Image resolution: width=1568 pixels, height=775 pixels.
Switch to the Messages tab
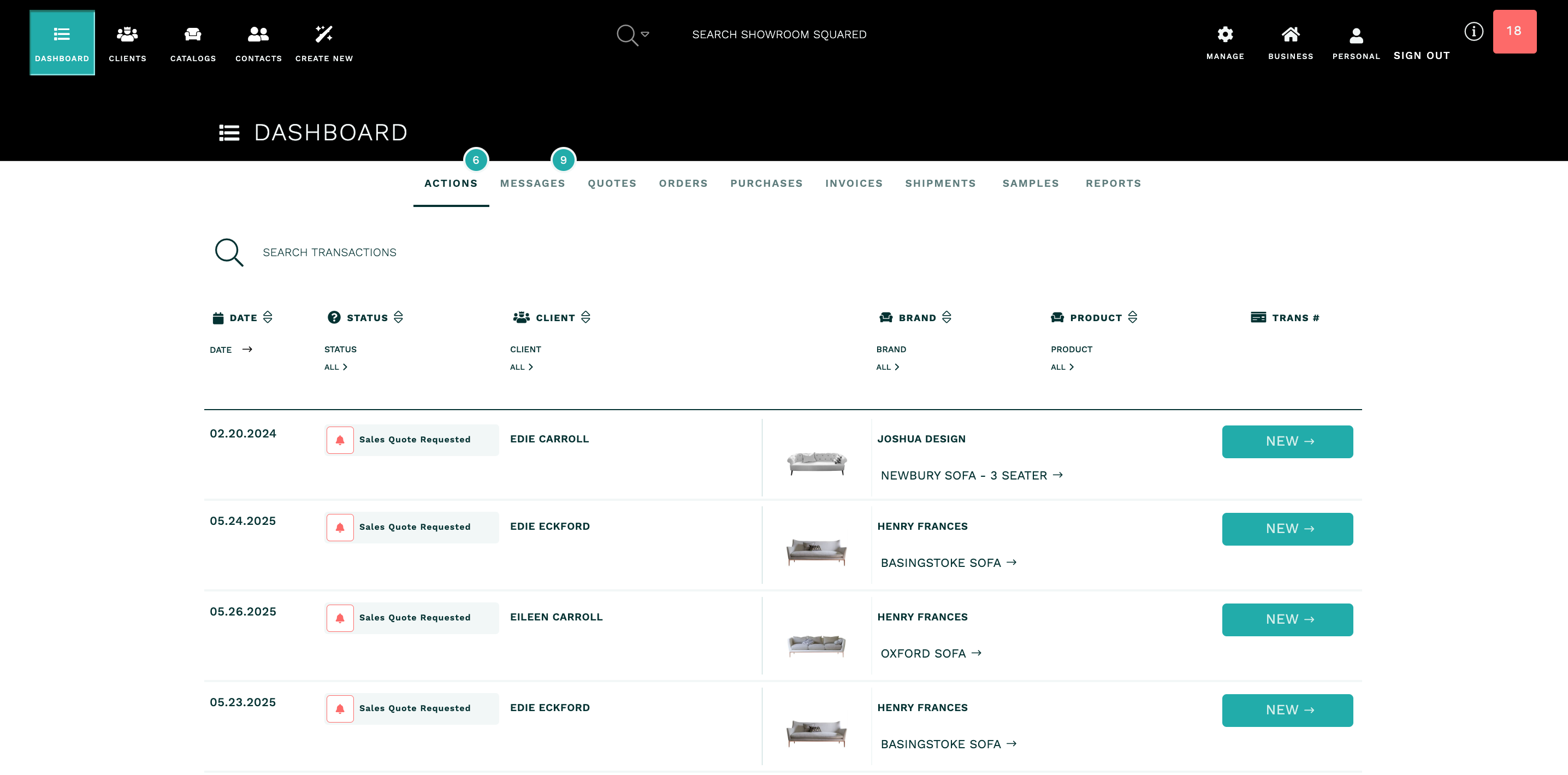point(532,184)
